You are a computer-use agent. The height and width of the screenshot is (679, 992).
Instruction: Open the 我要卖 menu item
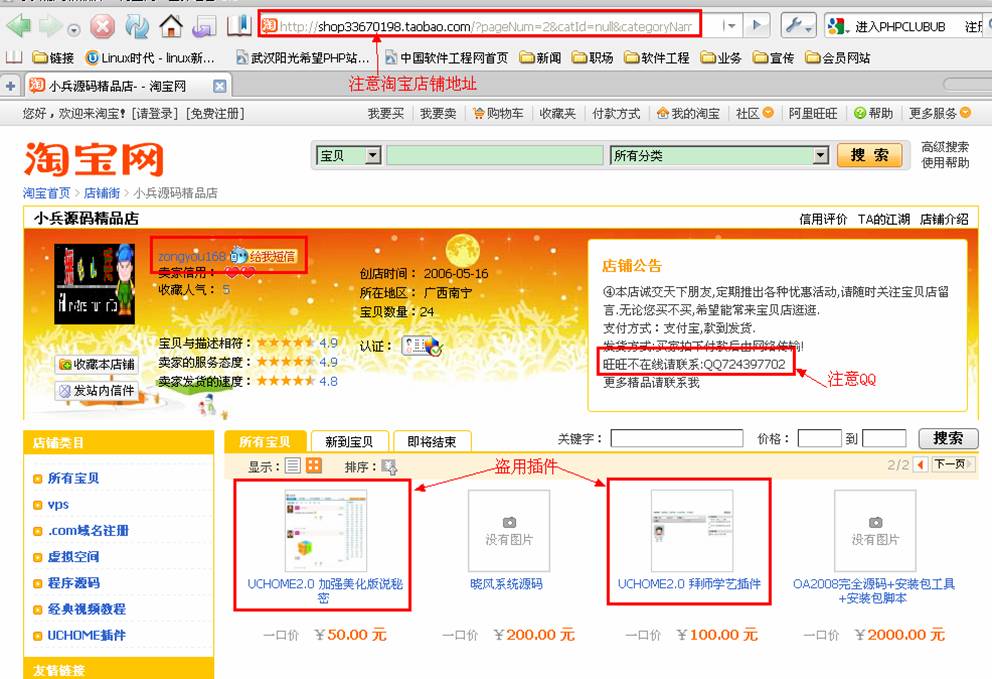coord(438,114)
